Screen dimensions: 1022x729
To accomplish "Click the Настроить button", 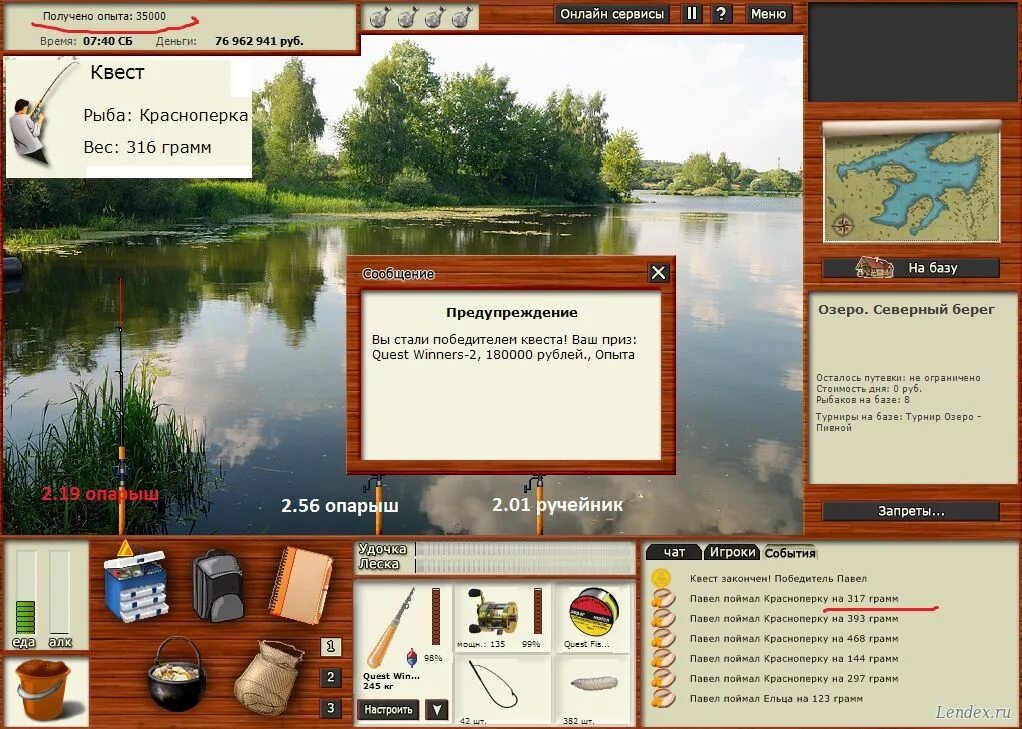I will coord(388,709).
